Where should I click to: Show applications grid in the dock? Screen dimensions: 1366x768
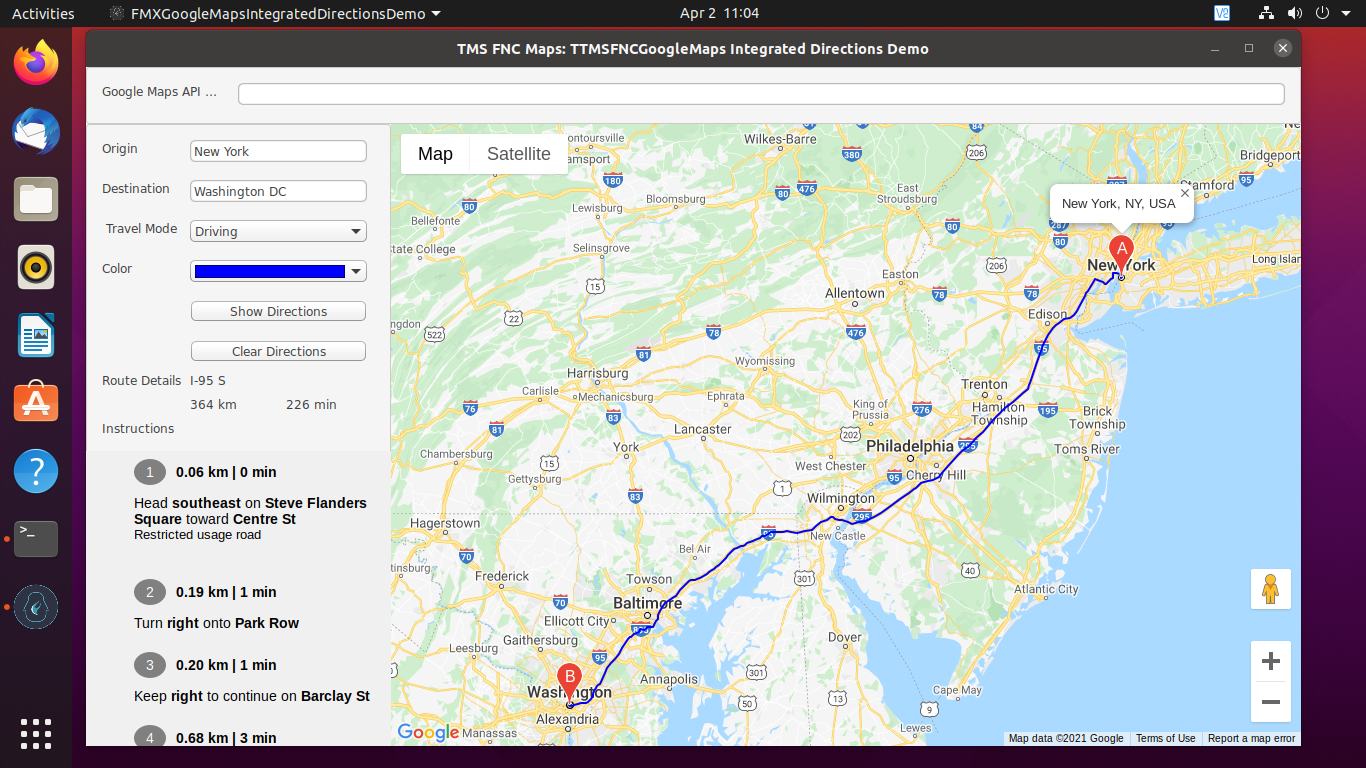tap(36, 734)
